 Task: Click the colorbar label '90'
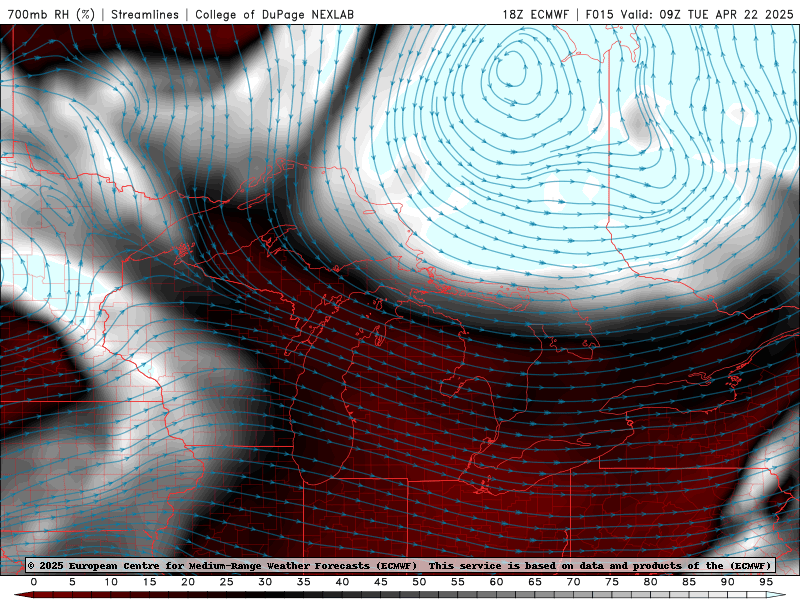pyautogui.click(x=728, y=582)
